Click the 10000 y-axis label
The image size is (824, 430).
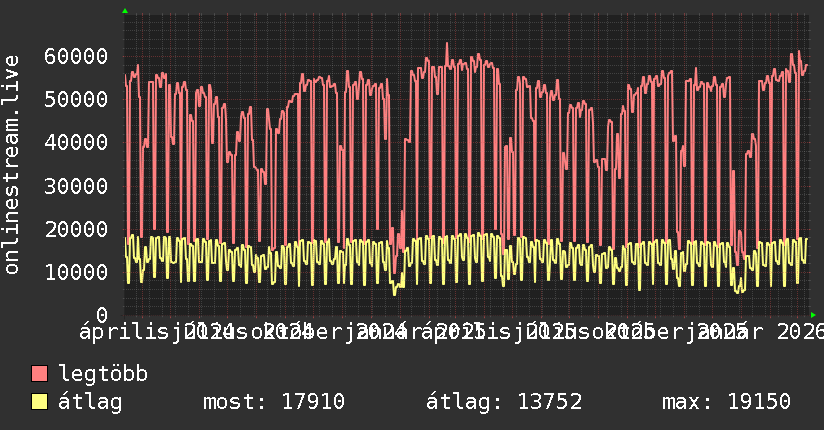coord(76,272)
